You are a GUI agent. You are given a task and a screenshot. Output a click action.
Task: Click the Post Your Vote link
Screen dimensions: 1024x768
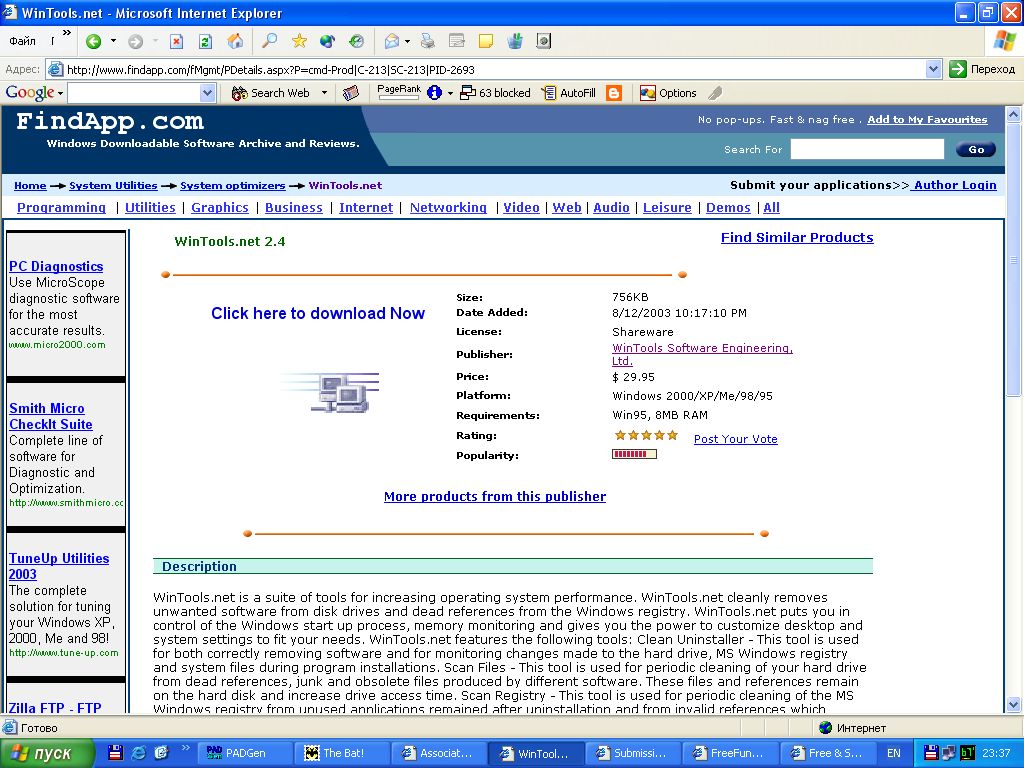[x=736, y=439]
